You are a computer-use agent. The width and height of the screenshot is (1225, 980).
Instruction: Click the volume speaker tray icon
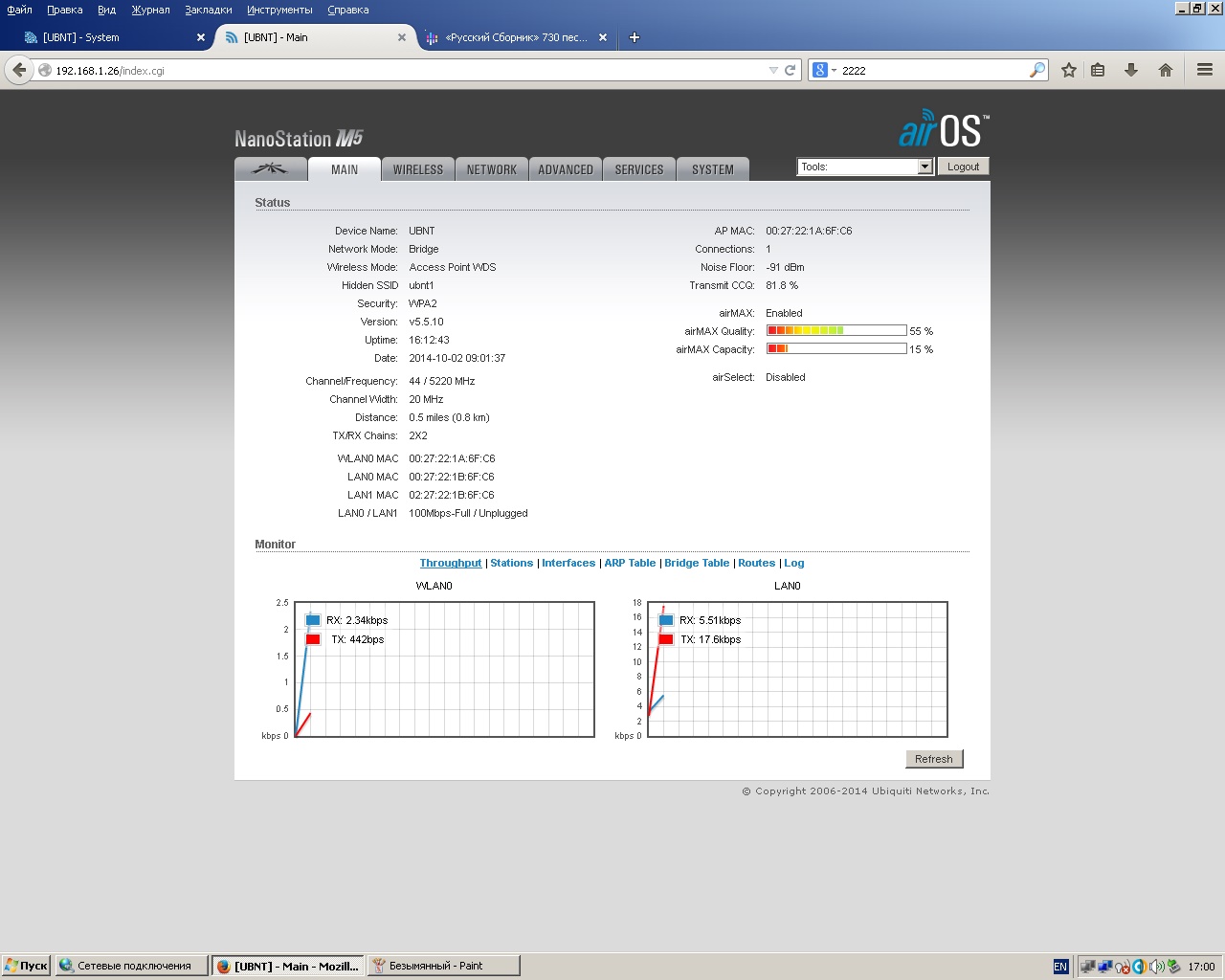[x=1157, y=967]
